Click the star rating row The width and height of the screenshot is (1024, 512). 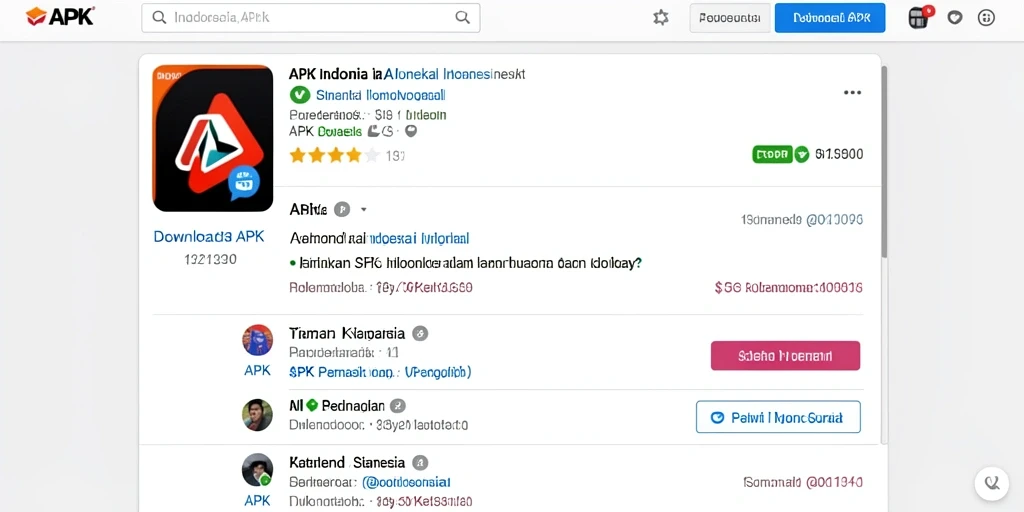334,155
